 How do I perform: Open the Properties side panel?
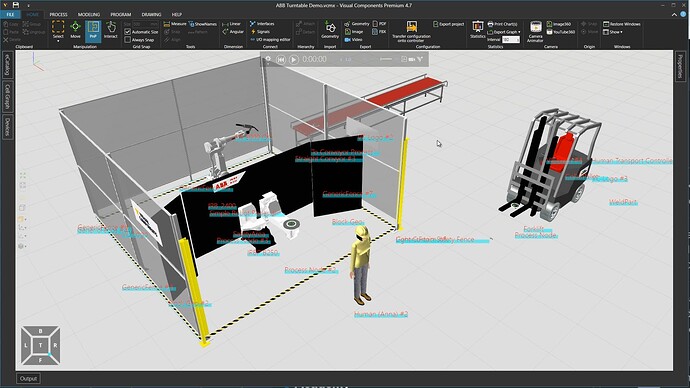680,66
